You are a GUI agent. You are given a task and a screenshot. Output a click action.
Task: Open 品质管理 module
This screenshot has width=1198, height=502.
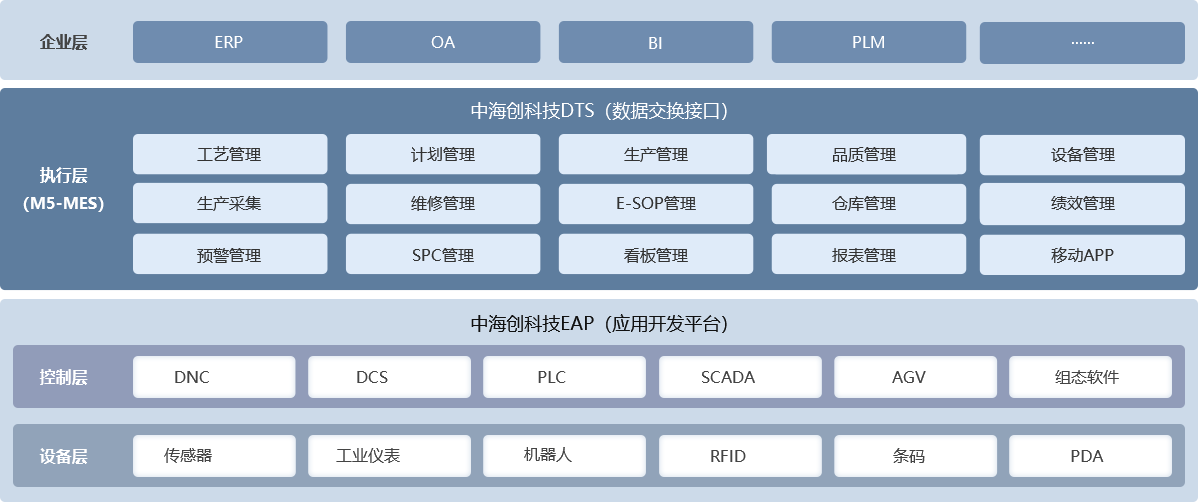(866, 154)
